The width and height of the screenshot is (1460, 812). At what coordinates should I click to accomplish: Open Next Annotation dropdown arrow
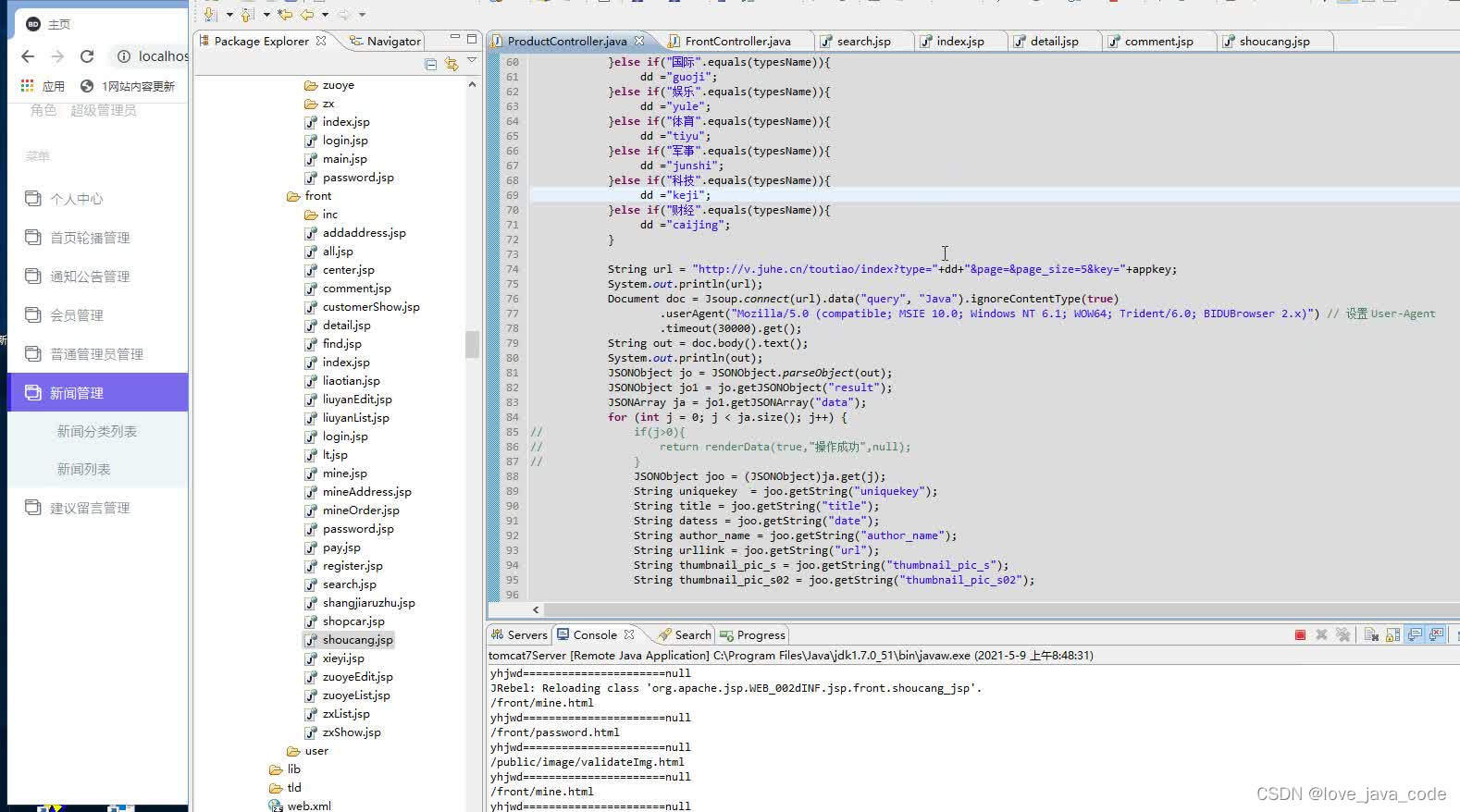[229, 15]
